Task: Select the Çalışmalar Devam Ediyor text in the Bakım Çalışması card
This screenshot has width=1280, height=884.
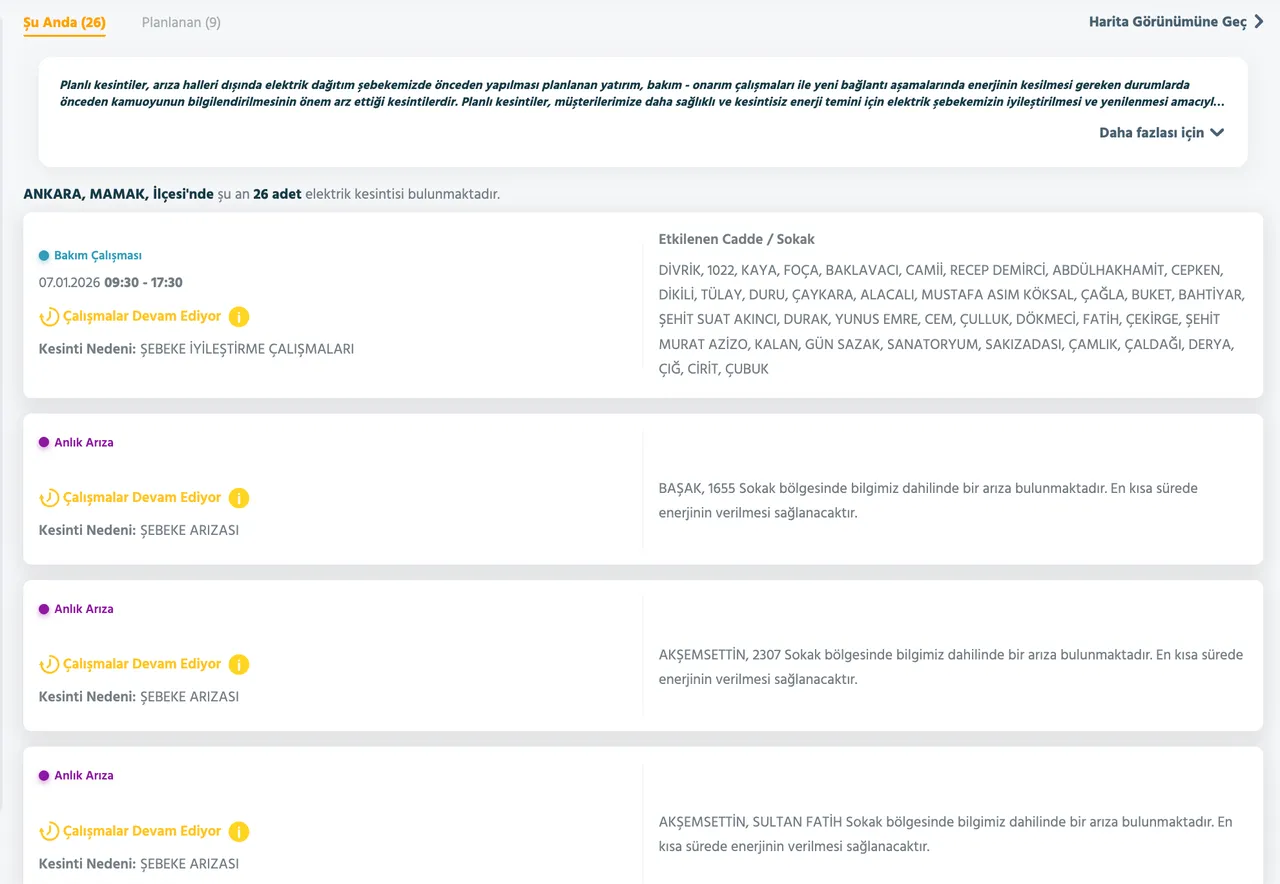Action: [x=142, y=316]
